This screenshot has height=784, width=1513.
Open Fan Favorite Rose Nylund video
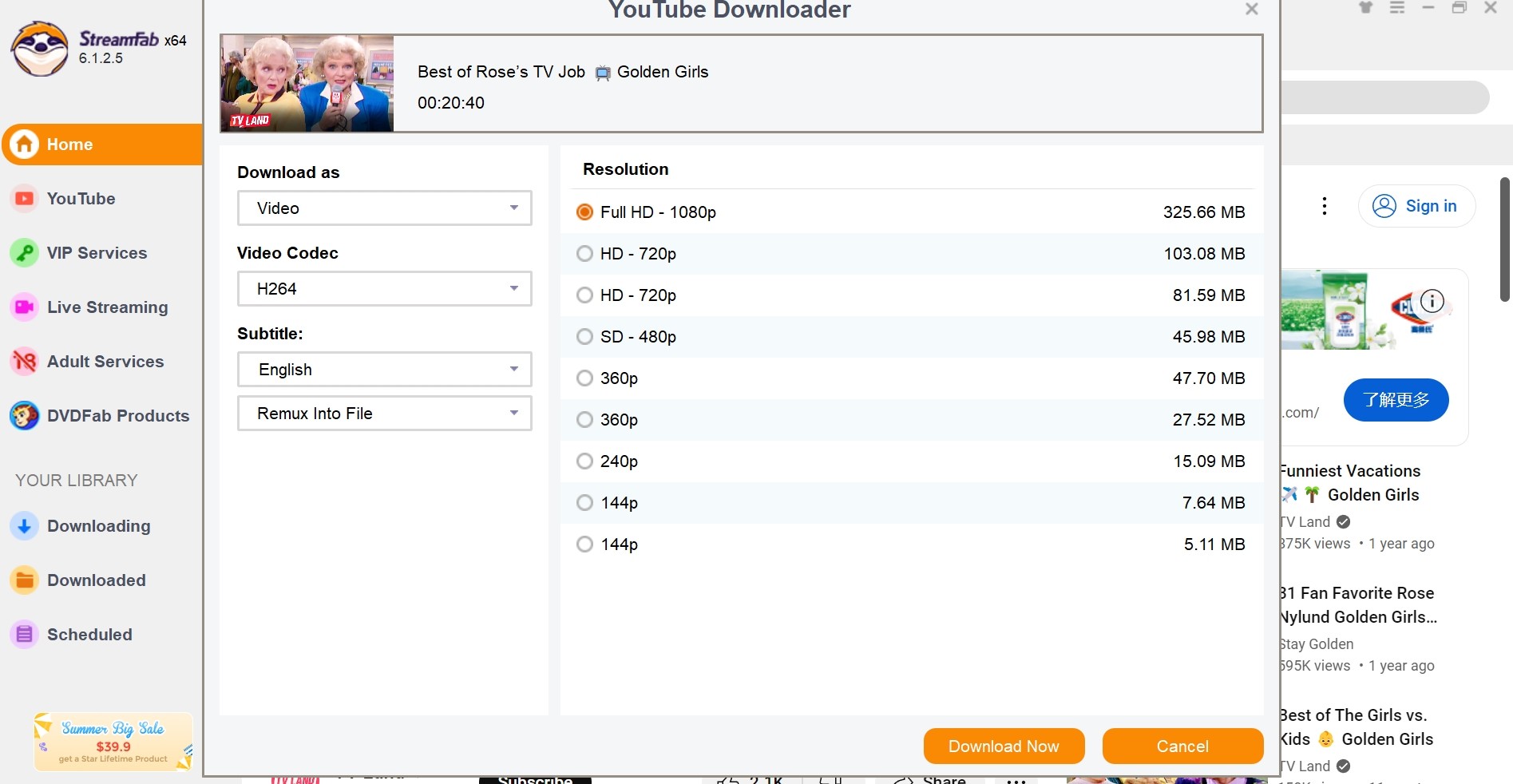click(1358, 605)
